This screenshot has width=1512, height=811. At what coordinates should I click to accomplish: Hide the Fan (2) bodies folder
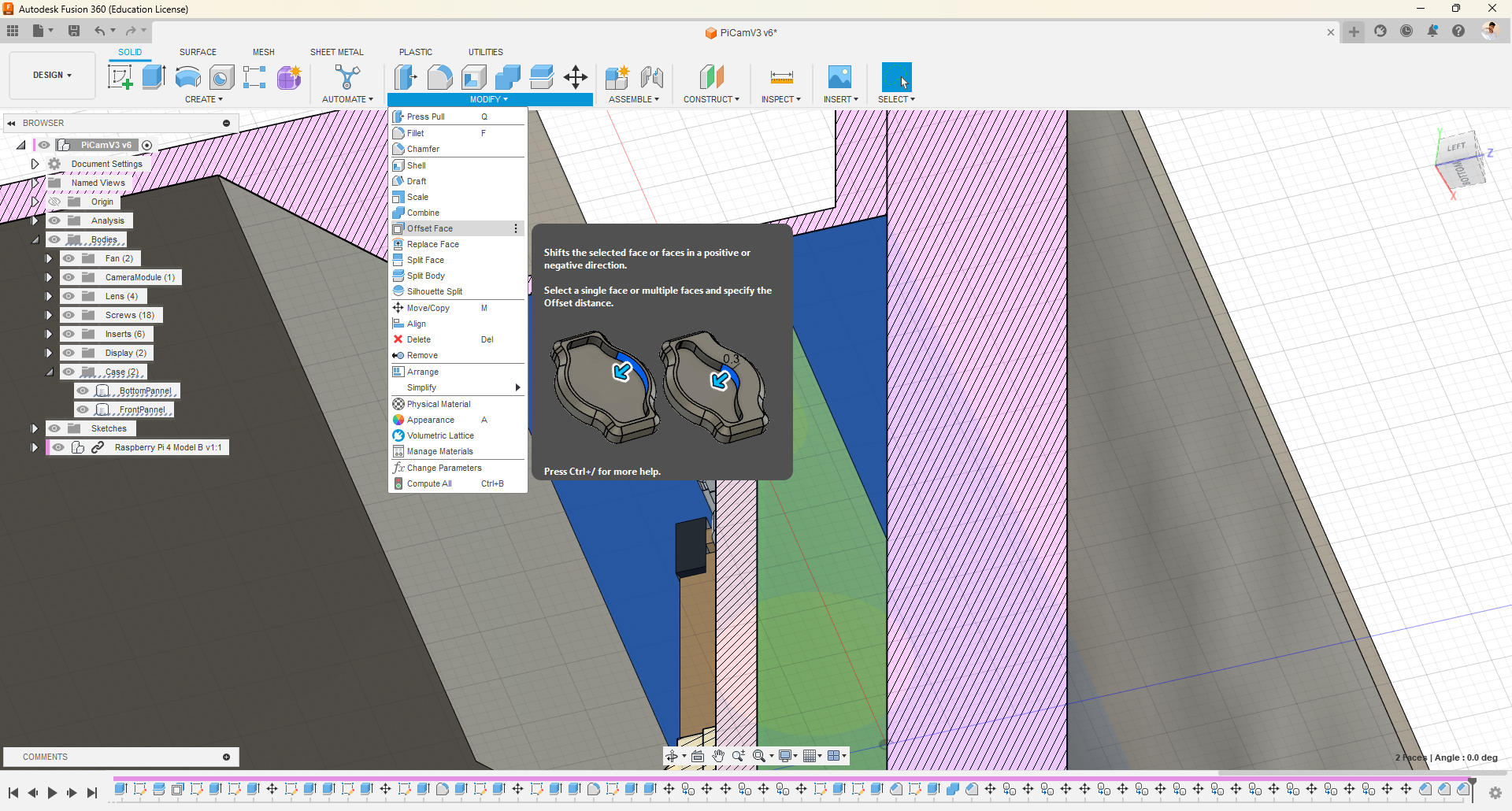[69, 258]
